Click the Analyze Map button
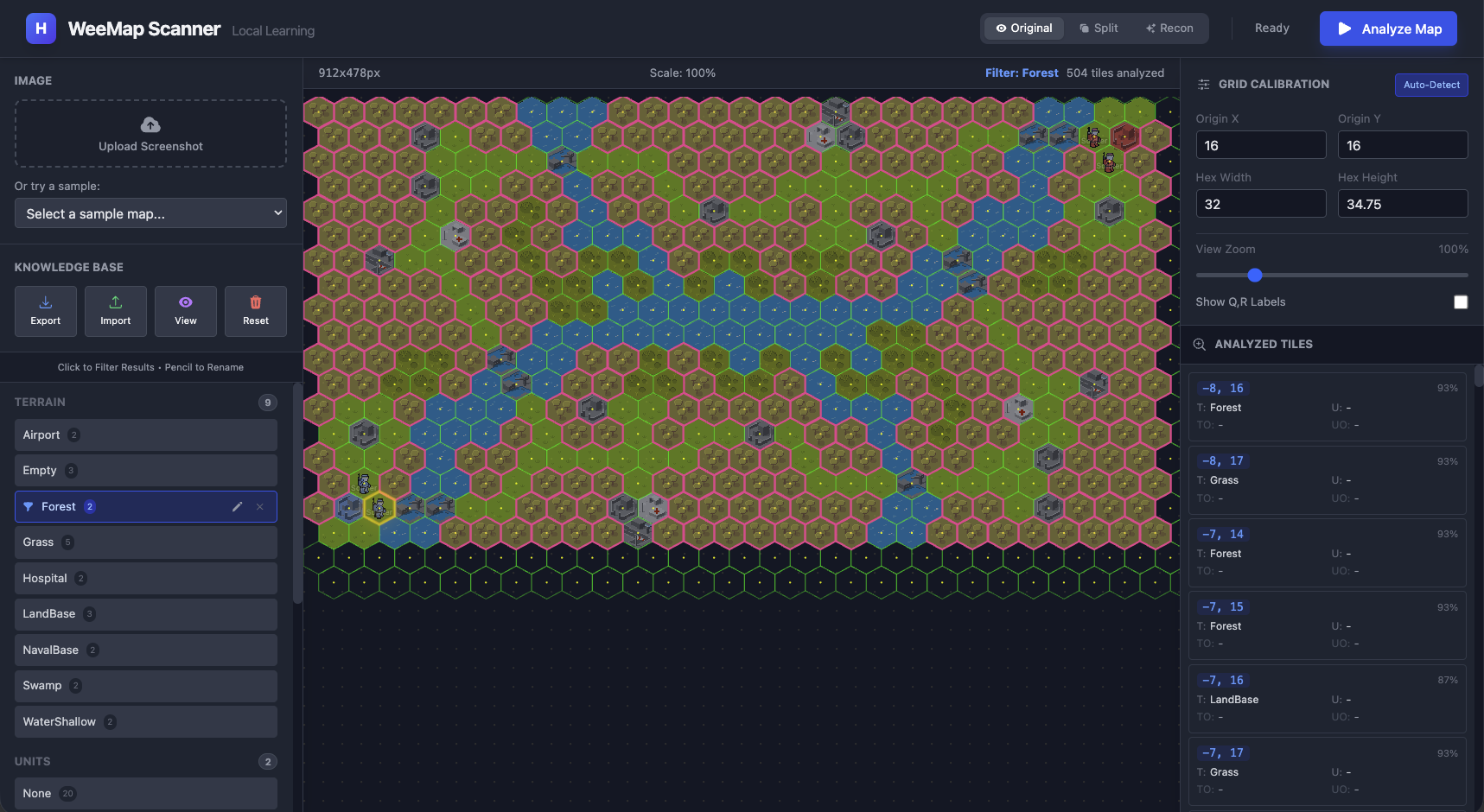Image resolution: width=1484 pixels, height=812 pixels. tap(1387, 29)
